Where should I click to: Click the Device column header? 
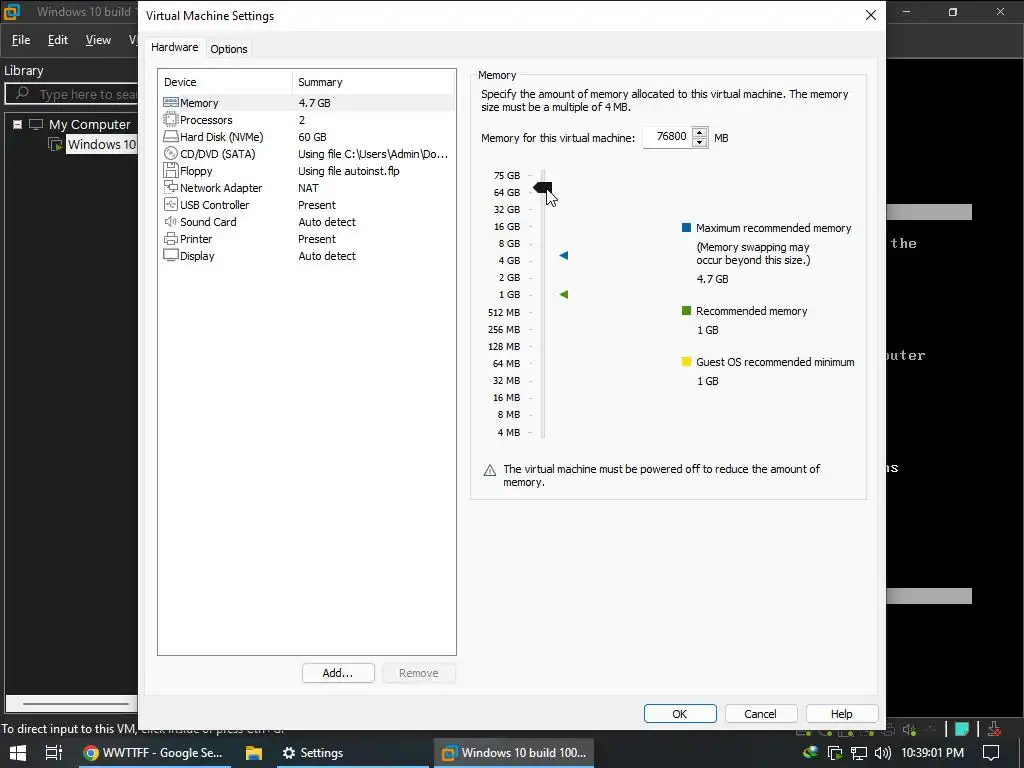pos(225,82)
